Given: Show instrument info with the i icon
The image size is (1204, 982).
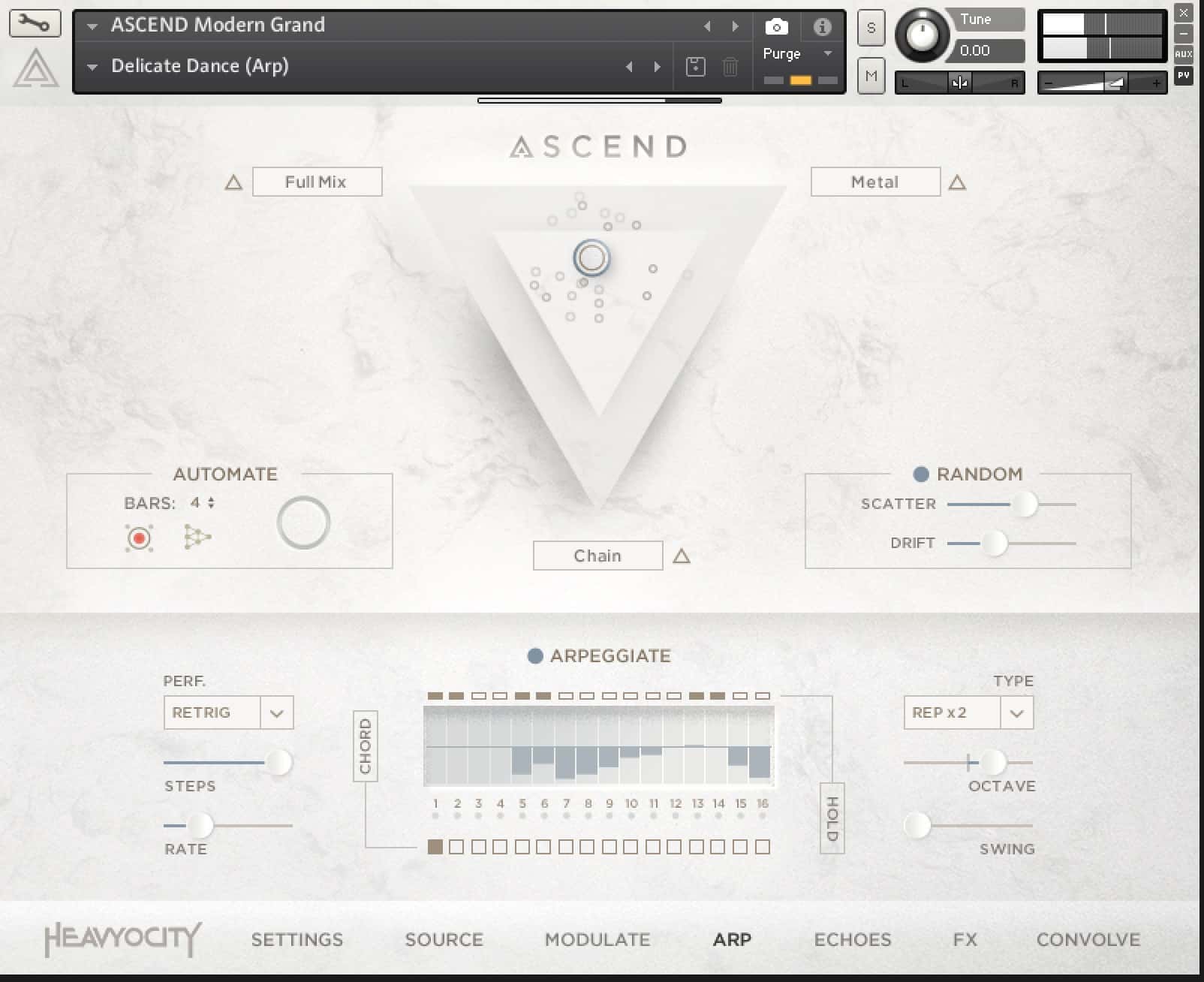Looking at the screenshot, I should [x=822, y=27].
